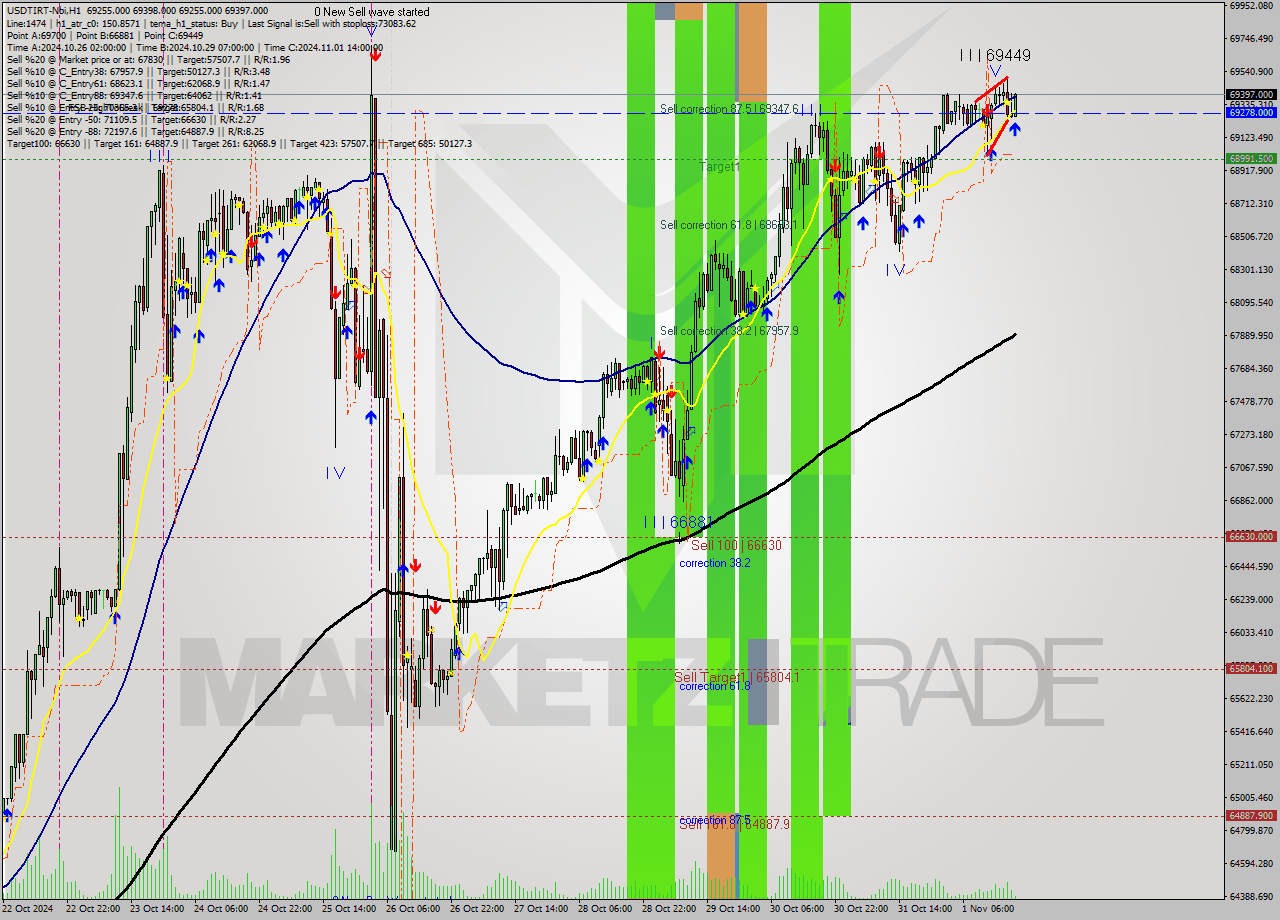Click the red price tag 66630.000

tap(1251, 536)
